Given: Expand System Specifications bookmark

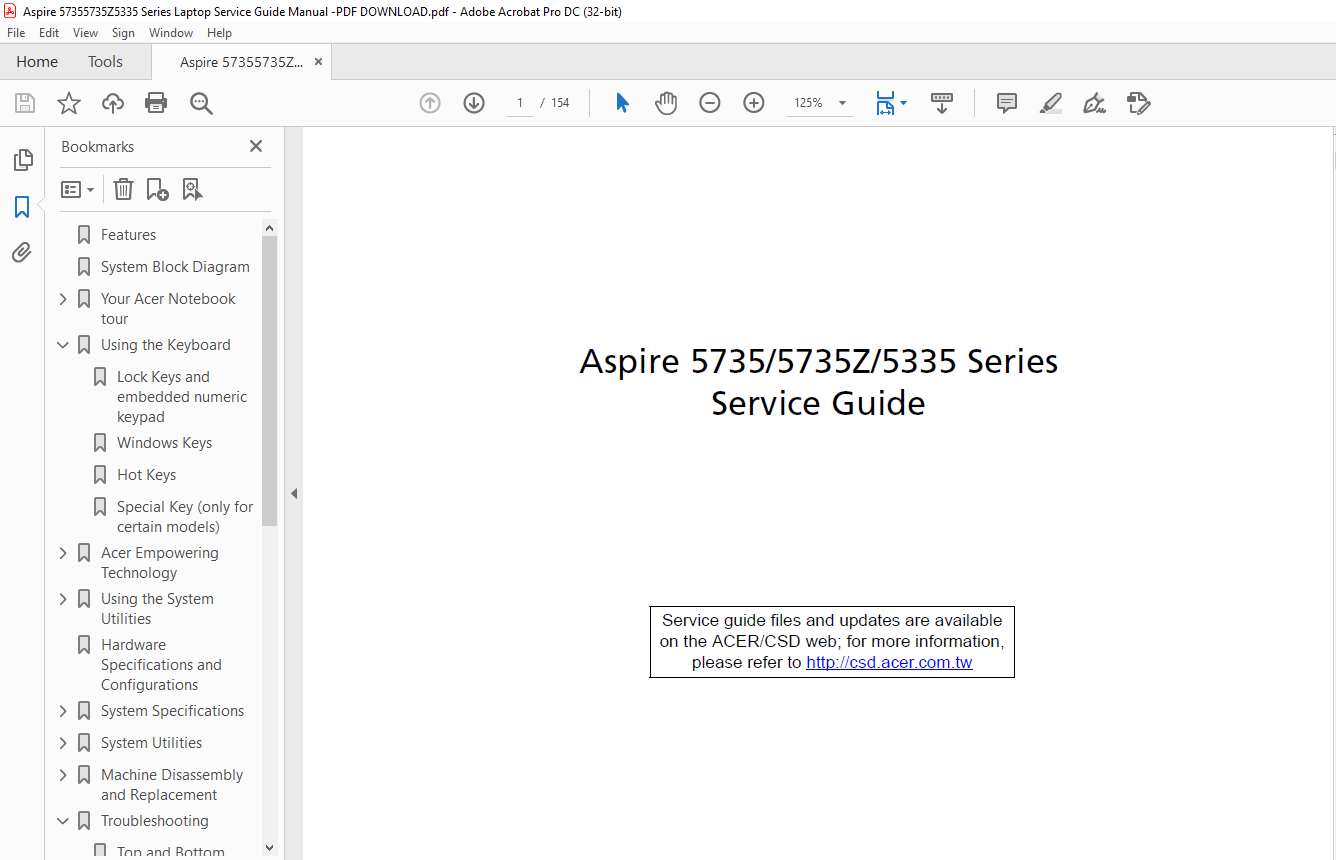Looking at the screenshot, I should click(x=63, y=711).
